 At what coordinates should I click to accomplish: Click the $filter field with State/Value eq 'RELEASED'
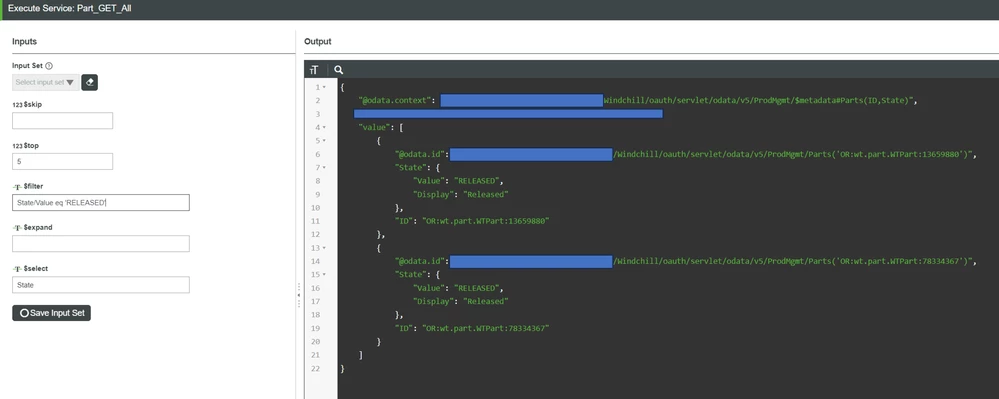tap(101, 203)
